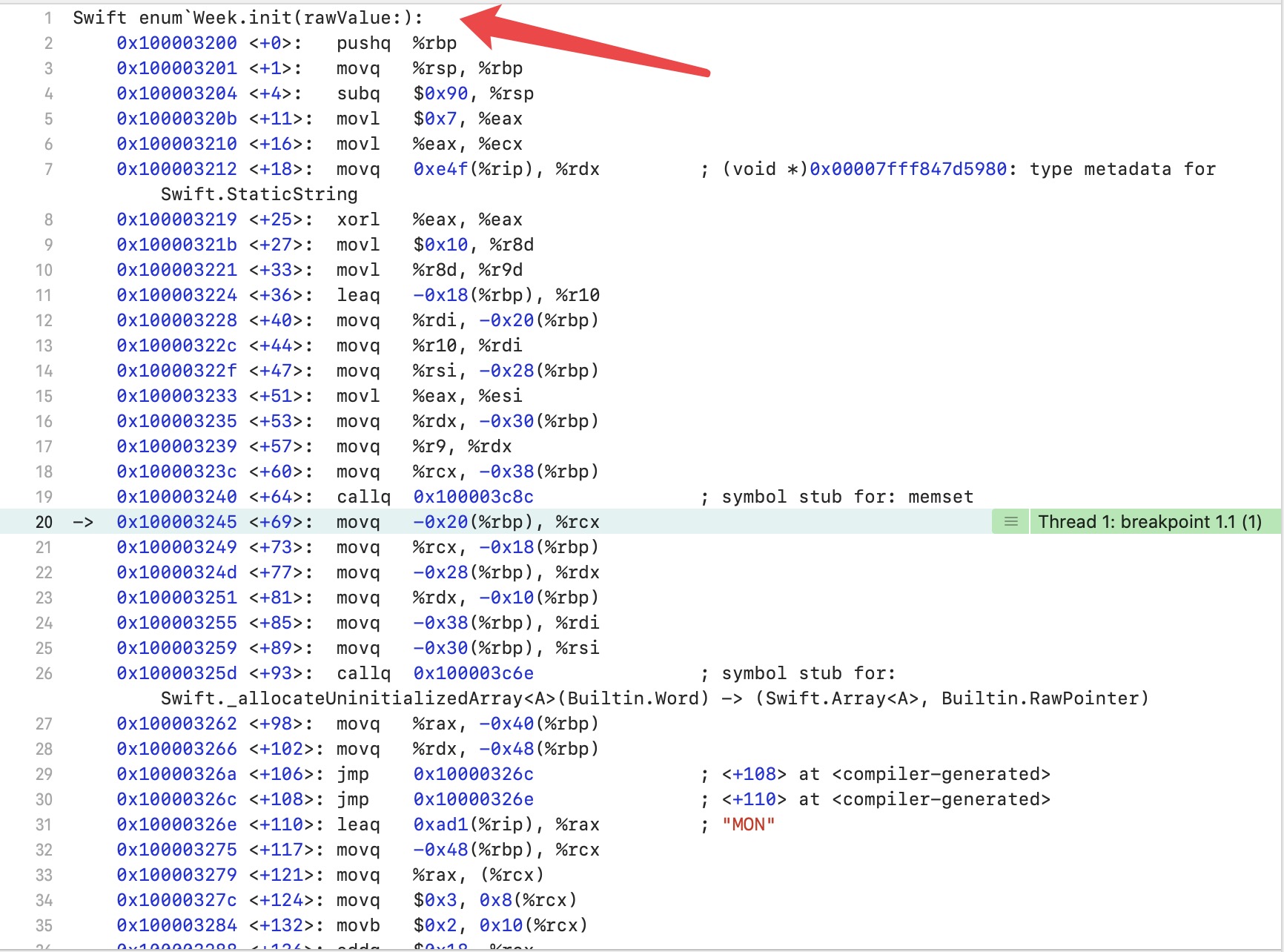Click the xorl instruction on line 8
The image size is (1284, 952).
(358, 219)
